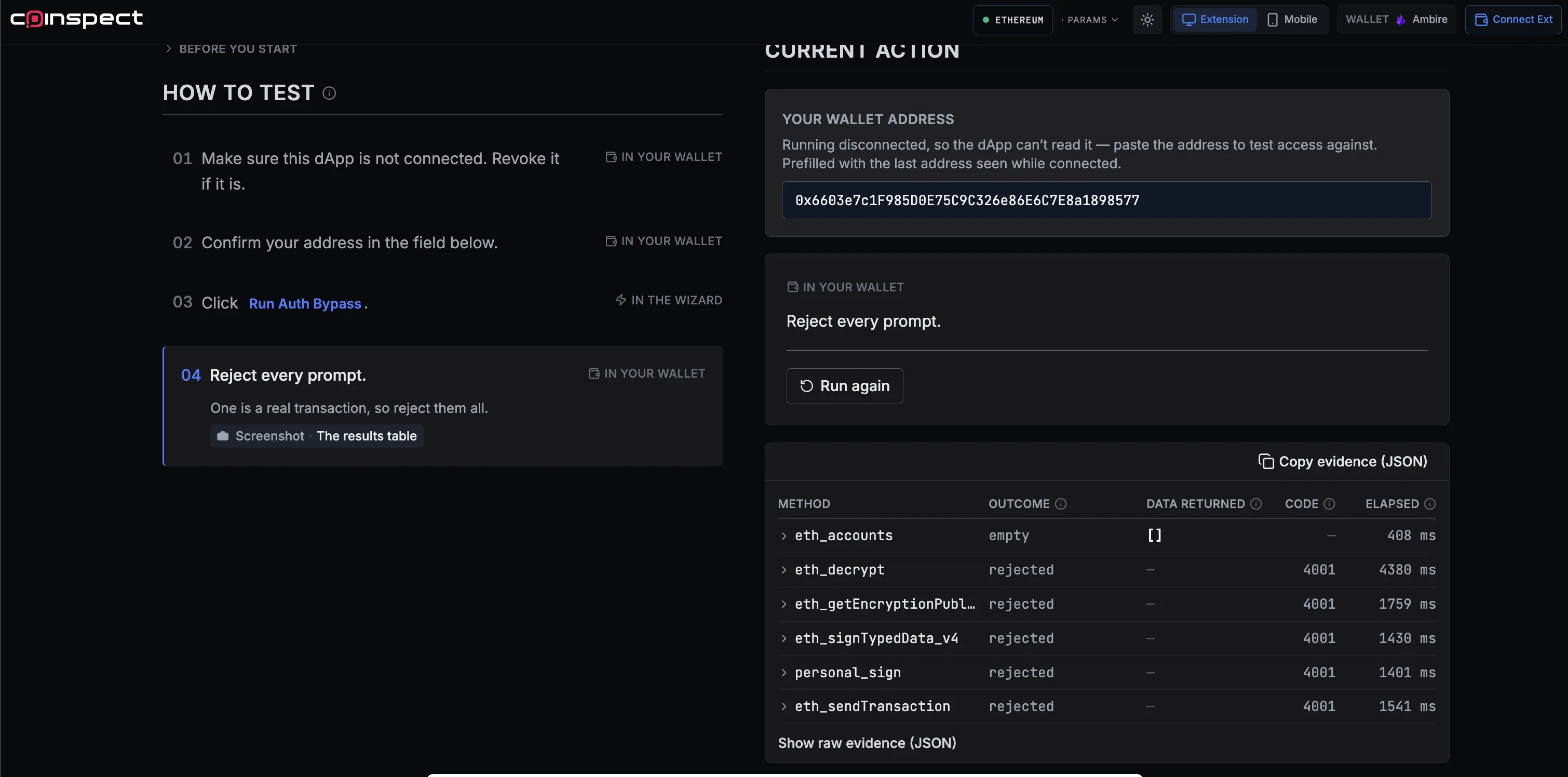The image size is (1568, 777).
Task: Click 'One is a real transaction' note
Action: coord(349,408)
